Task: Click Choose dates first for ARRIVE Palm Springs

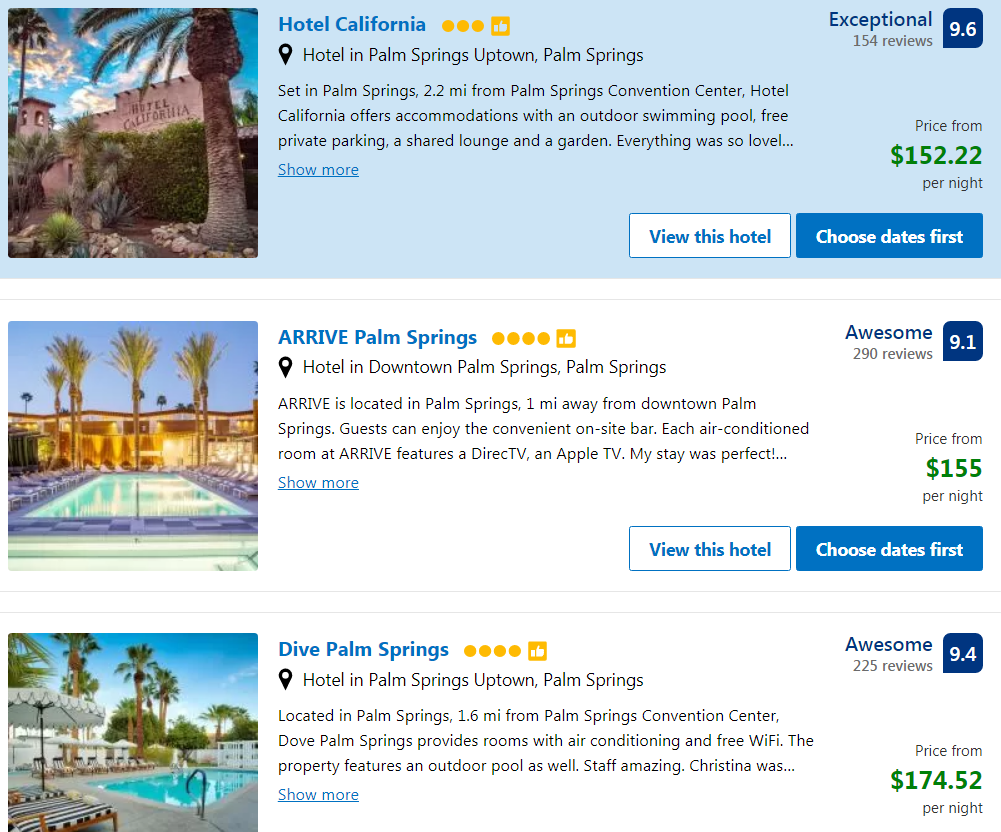Action: pyautogui.click(x=888, y=548)
